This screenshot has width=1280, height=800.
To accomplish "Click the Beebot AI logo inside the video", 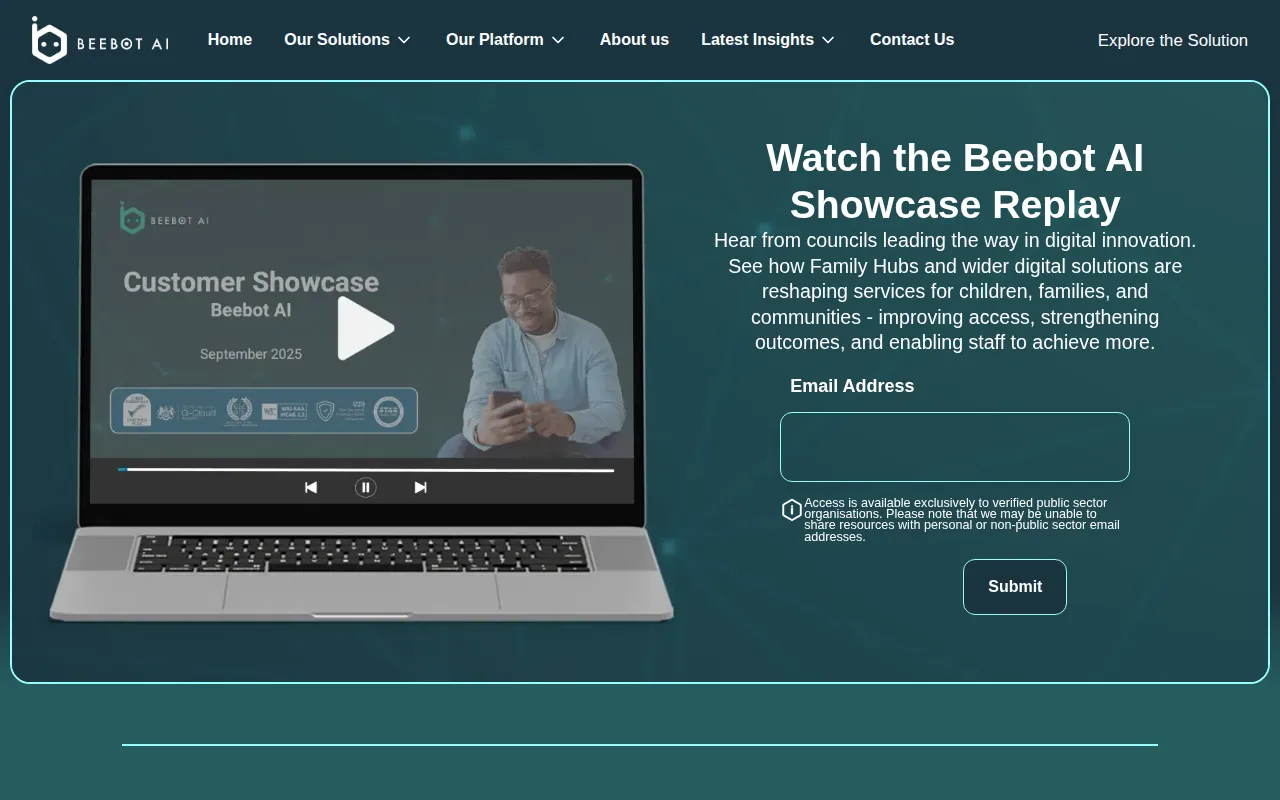I will point(165,219).
